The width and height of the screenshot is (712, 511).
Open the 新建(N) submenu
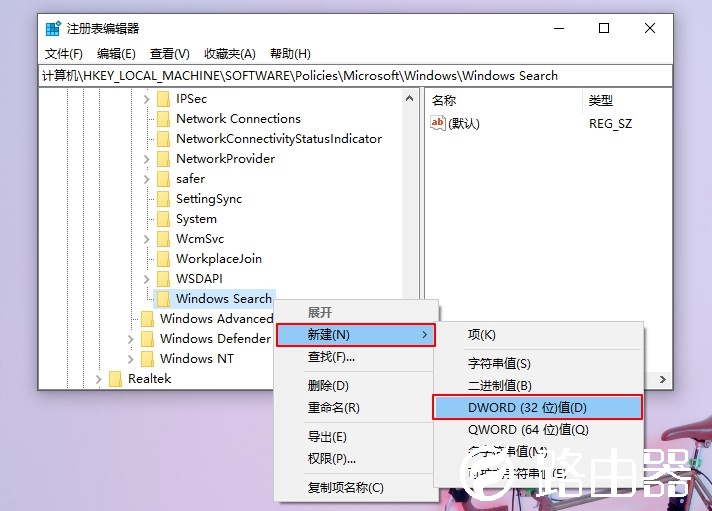tap(356, 335)
